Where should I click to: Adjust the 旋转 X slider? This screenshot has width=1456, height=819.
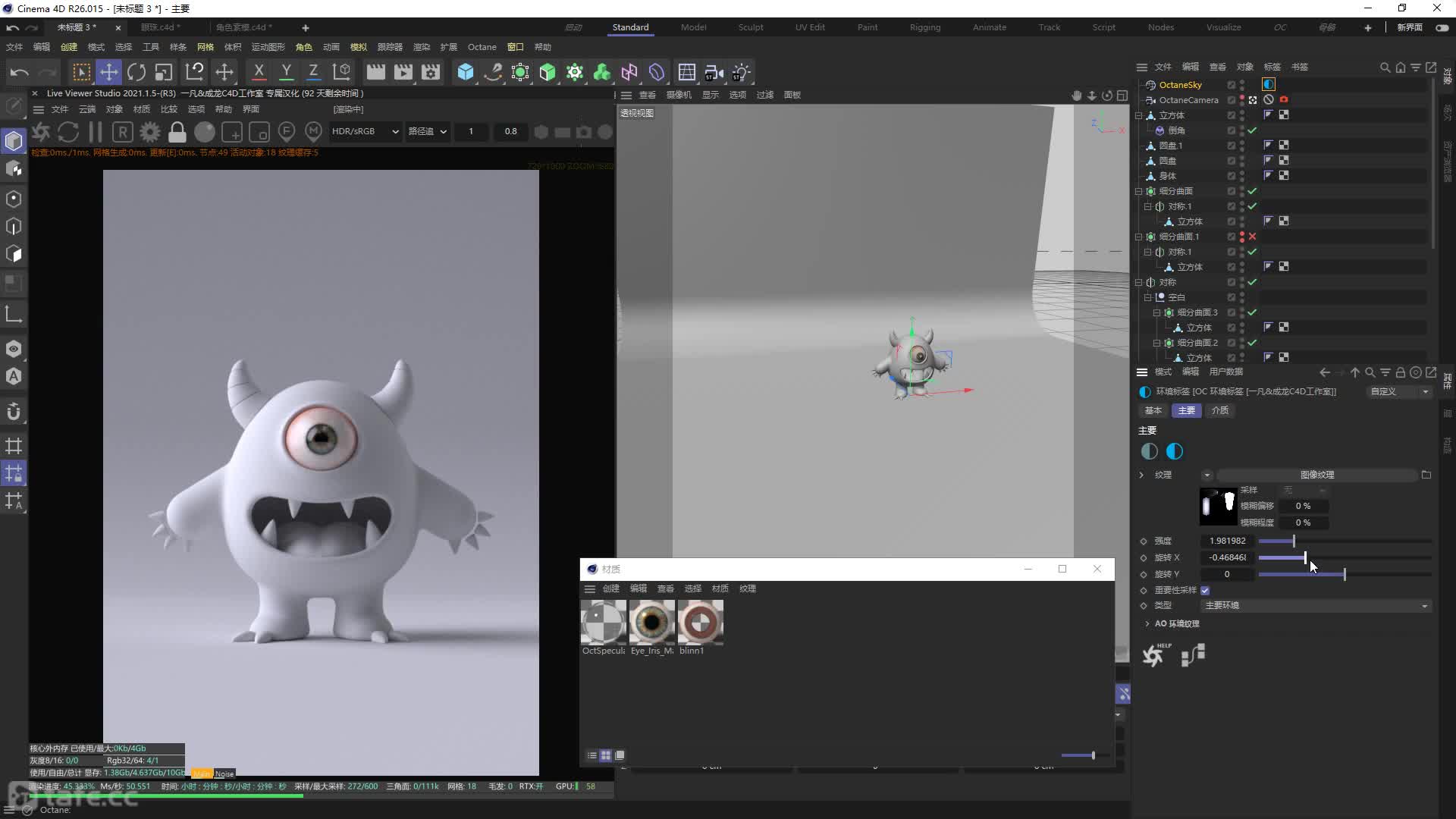tap(1345, 557)
